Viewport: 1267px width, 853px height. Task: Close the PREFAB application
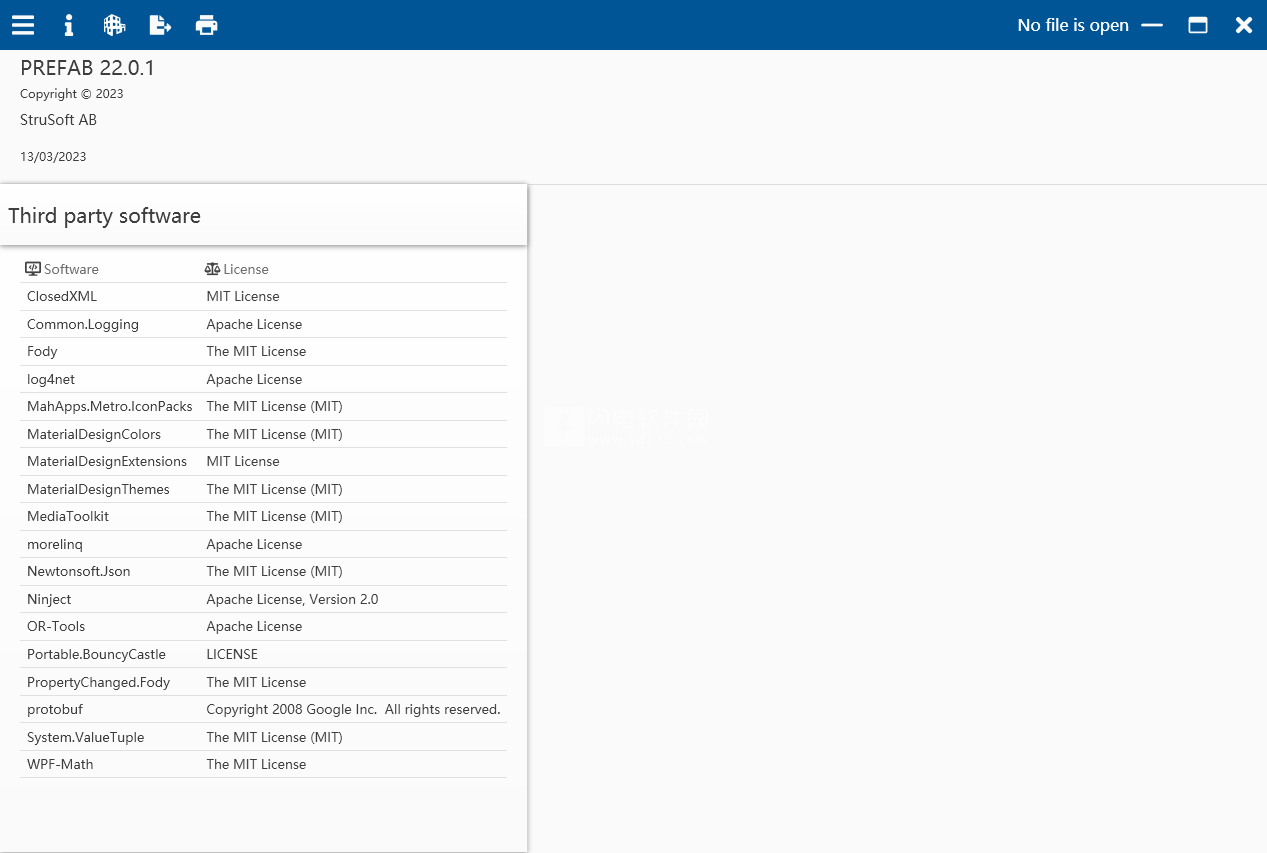1243,25
